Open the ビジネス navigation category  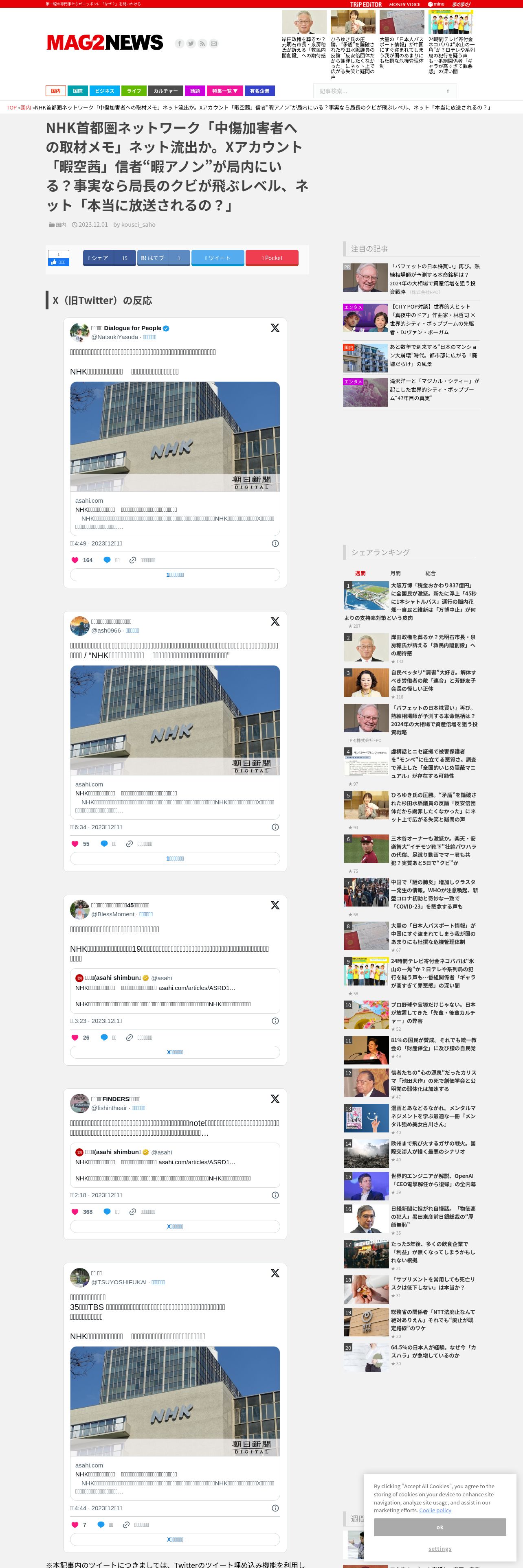click(x=104, y=91)
